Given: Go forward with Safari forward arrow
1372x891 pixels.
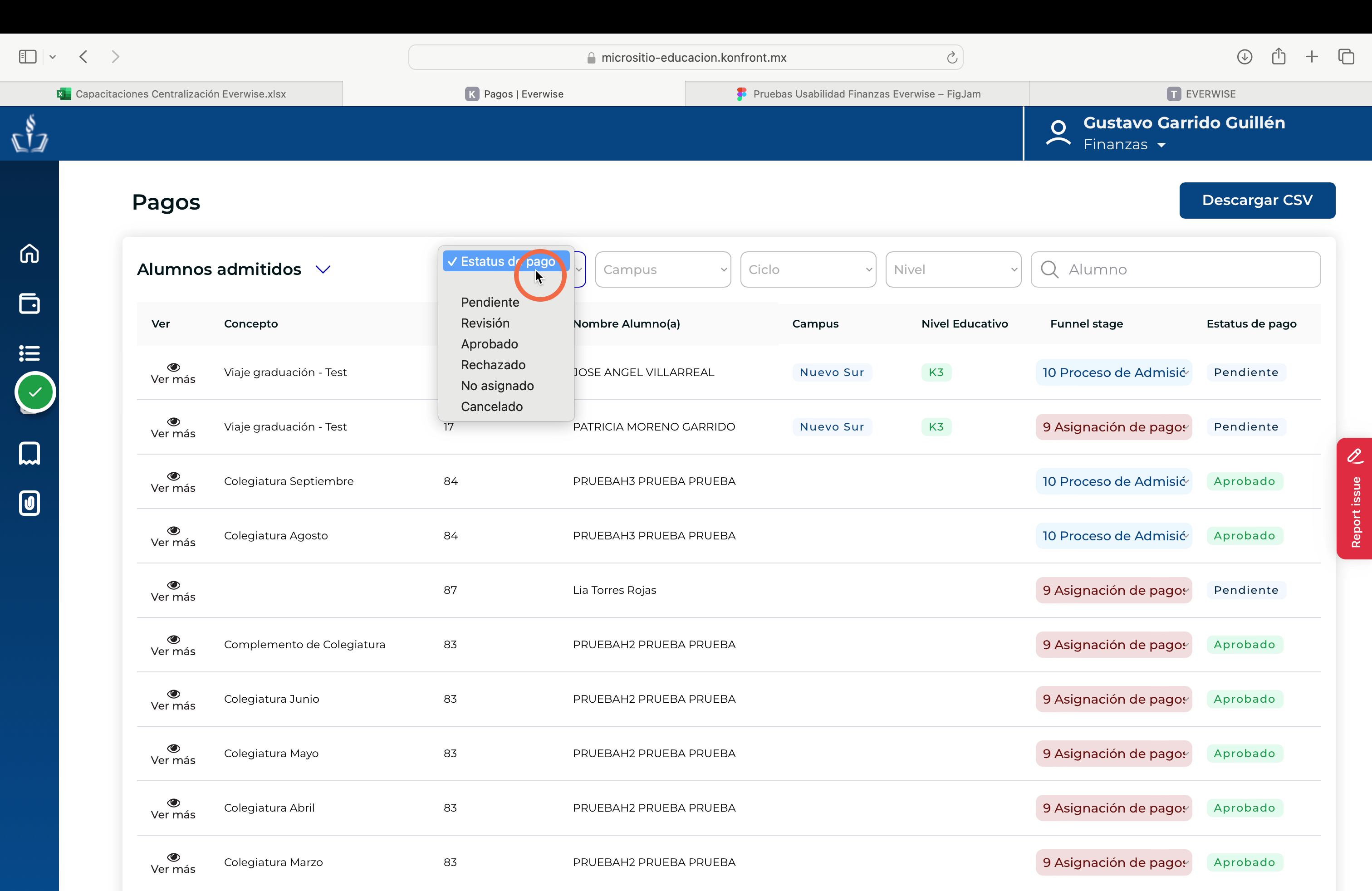Looking at the screenshot, I should point(115,56).
